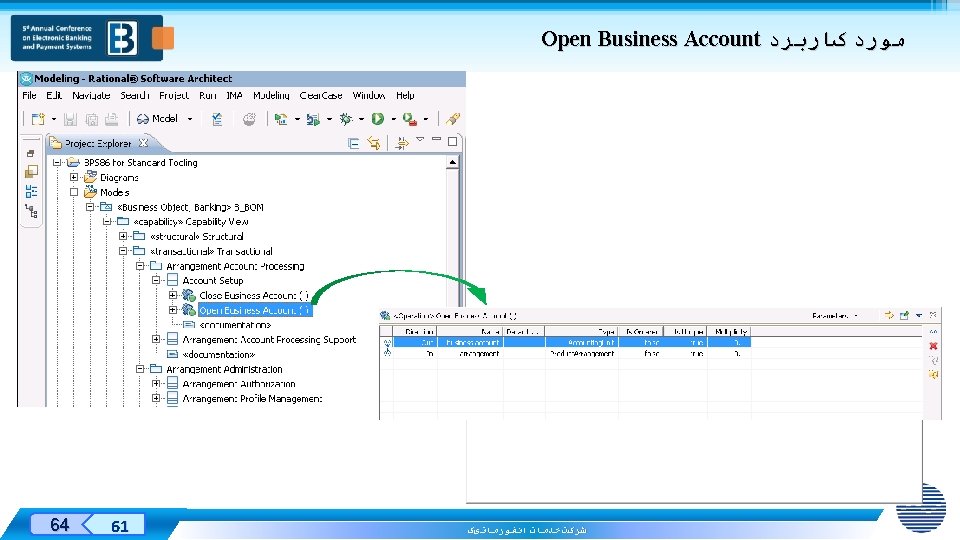
Task: Collapse the Account Setup node
Action: pyautogui.click(x=156, y=280)
